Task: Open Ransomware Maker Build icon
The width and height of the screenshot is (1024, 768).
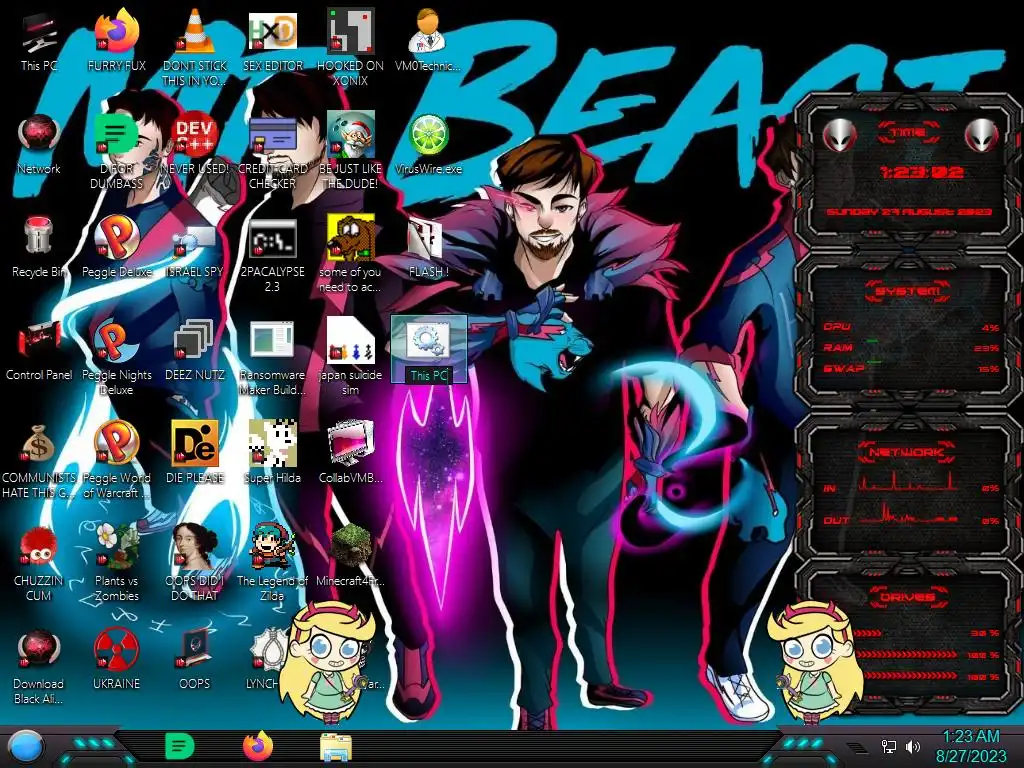Action: pyautogui.click(x=273, y=357)
